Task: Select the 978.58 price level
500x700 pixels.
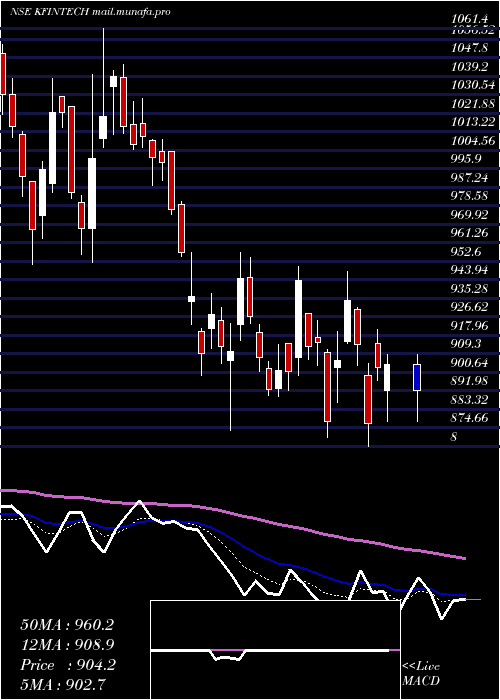Action: pos(470,196)
